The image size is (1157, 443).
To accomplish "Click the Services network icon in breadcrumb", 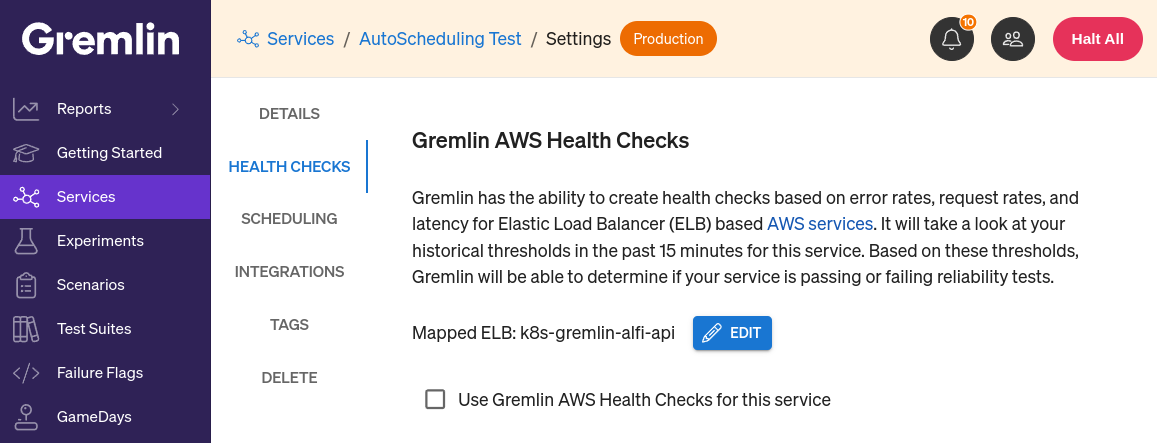I will [x=248, y=39].
